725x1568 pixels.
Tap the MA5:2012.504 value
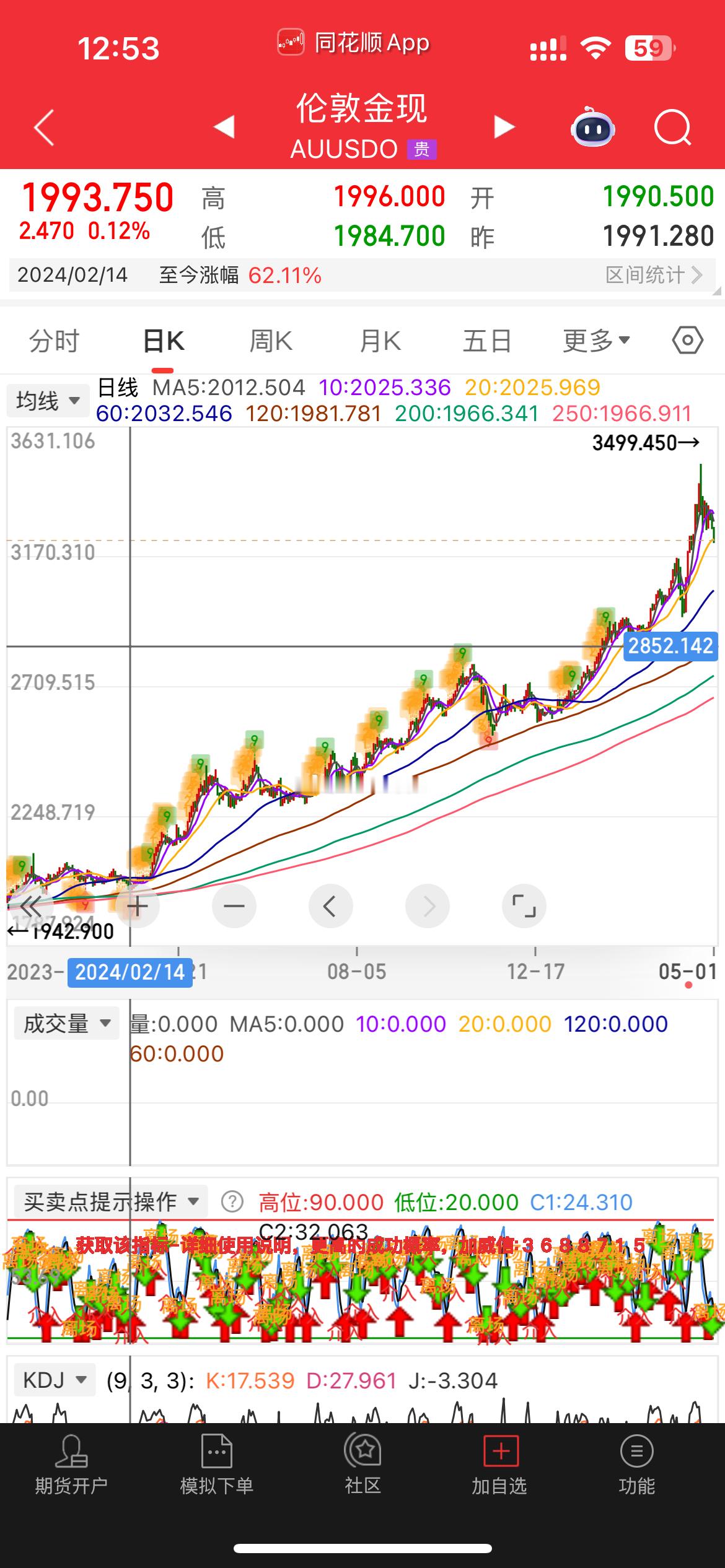click(x=229, y=388)
